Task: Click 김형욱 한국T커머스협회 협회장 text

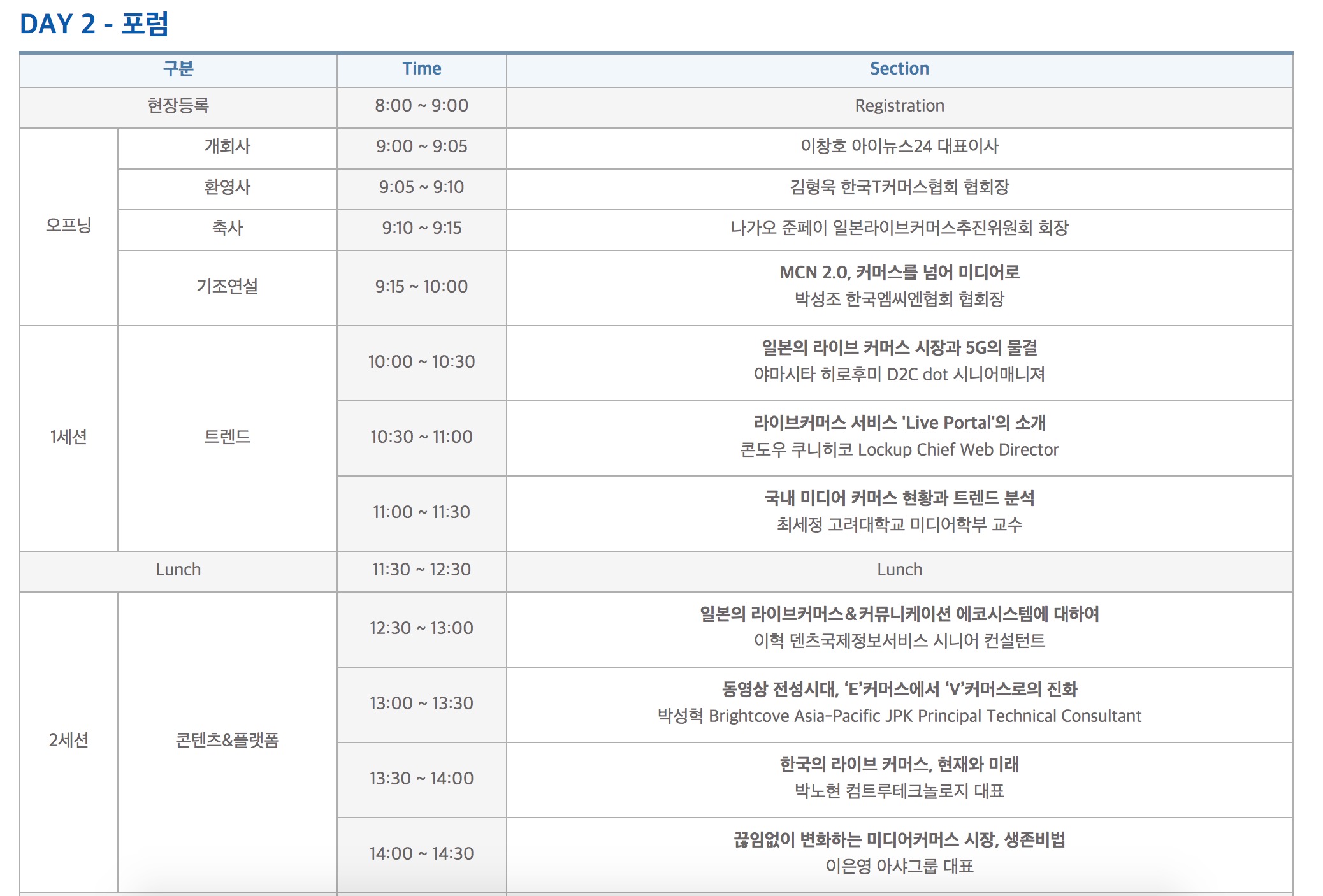Action: [899, 187]
